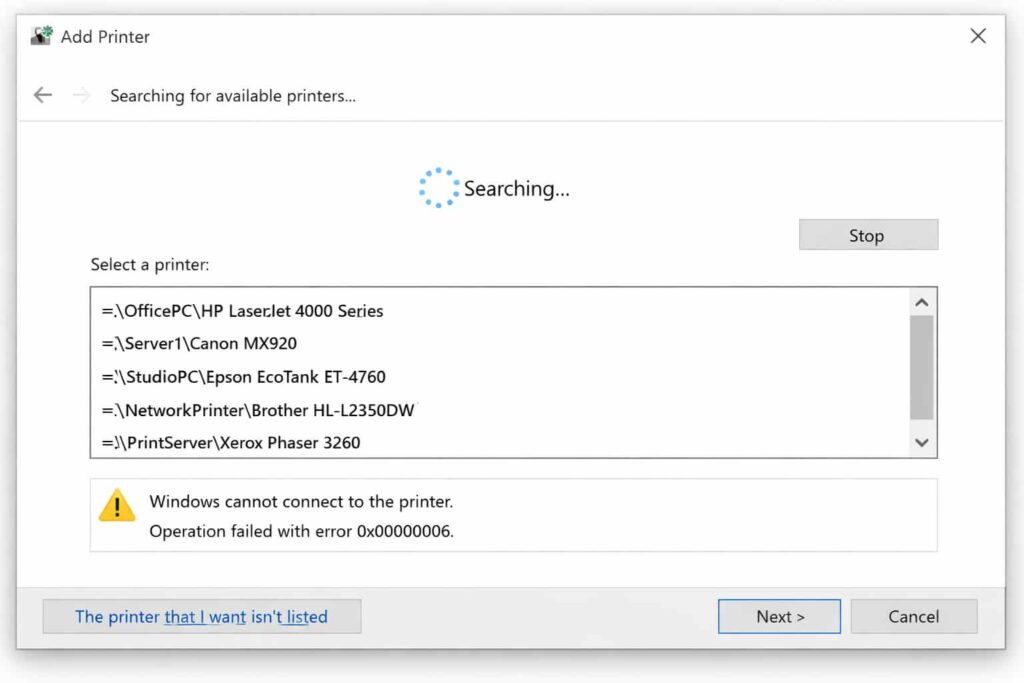Image resolution: width=1024 pixels, height=683 pixels.
Task: Click "The printer that I want isn't listed"
Action: tap(201, 617)
